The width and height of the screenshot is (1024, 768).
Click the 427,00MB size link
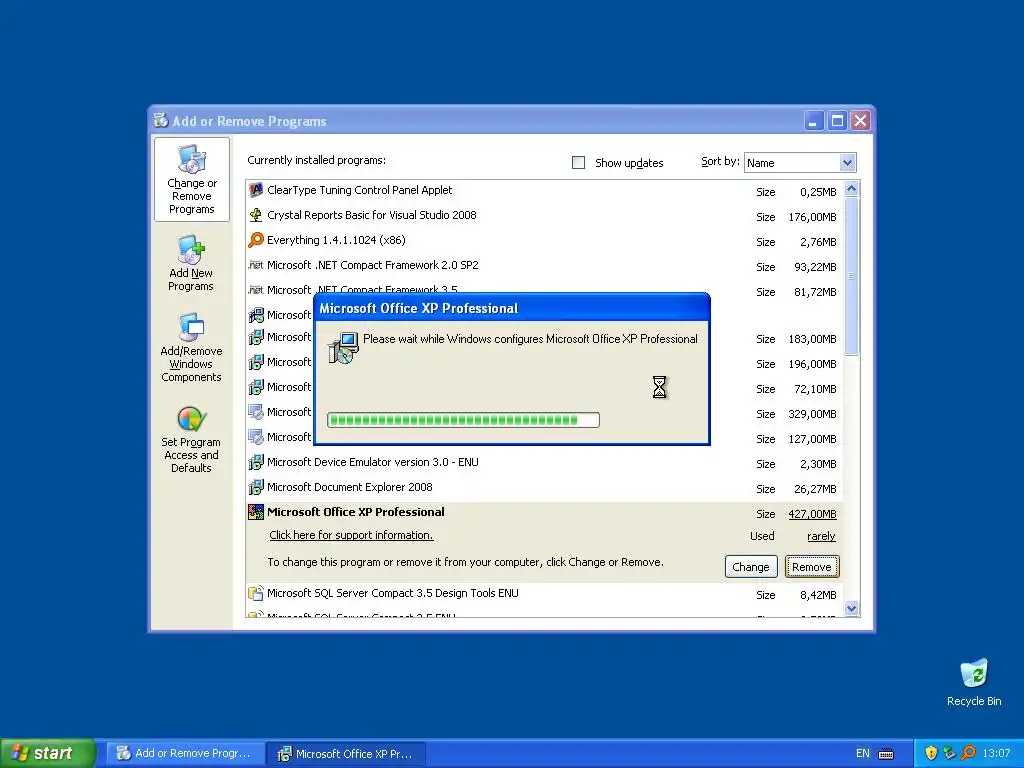(x=812, y=514)
